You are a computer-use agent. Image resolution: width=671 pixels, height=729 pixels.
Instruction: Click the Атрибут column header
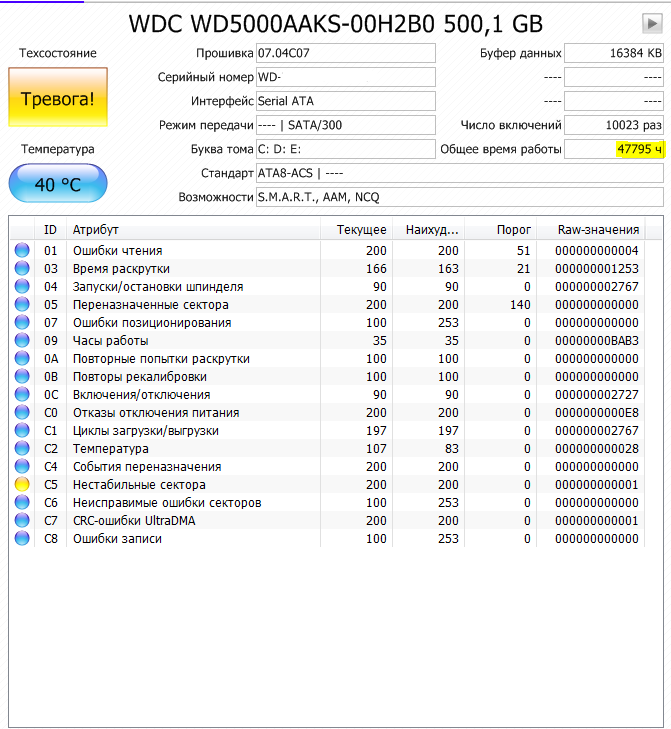point(193,230)
